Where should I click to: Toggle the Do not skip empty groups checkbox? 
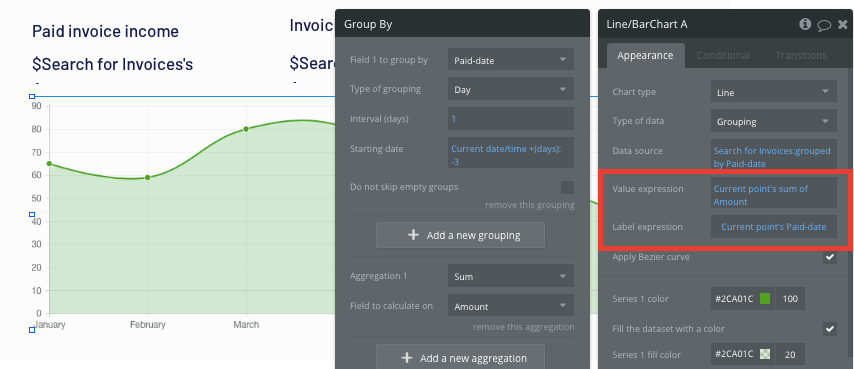click(x=568, y=187)
